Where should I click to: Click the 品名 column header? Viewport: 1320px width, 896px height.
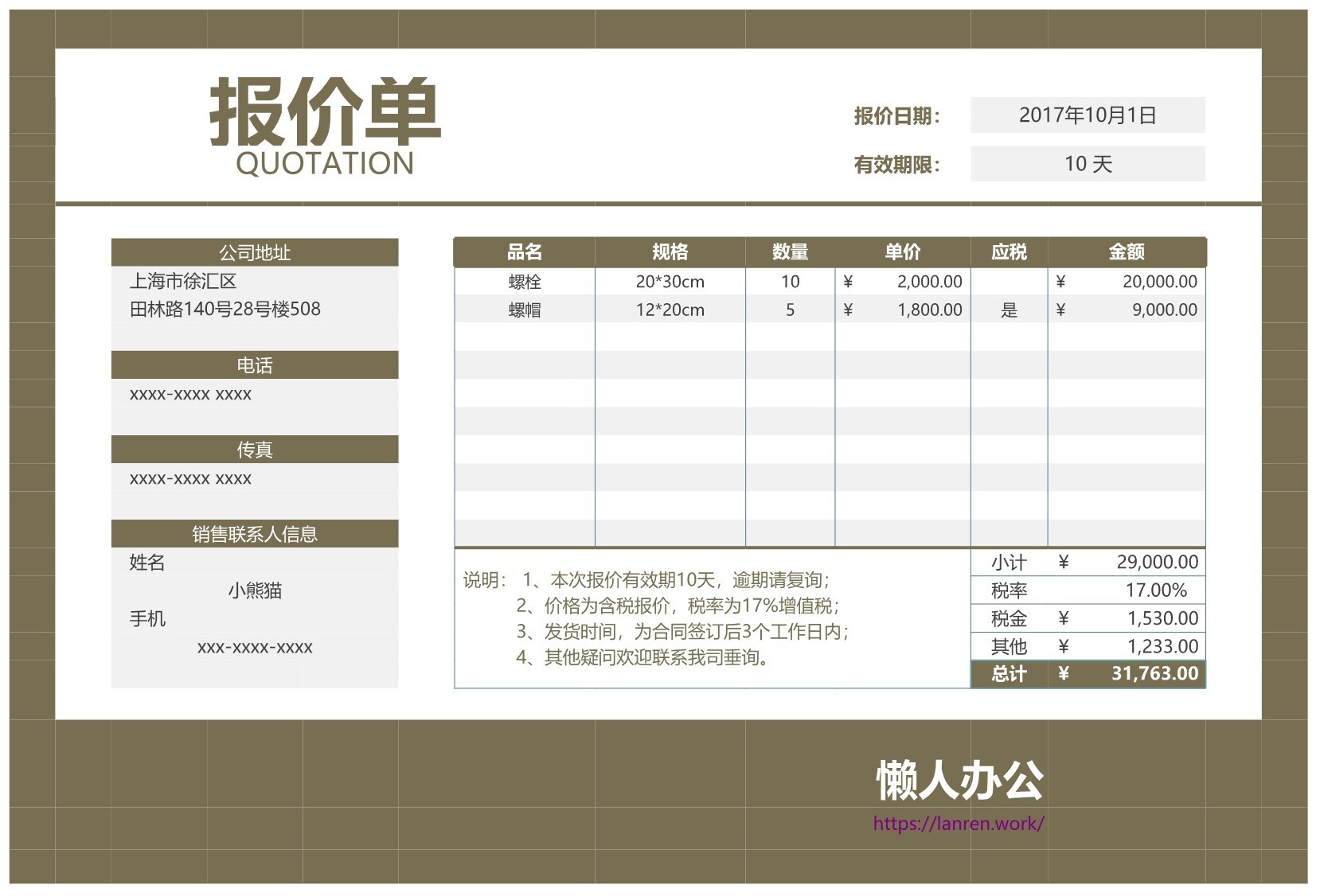click(524, 252)
